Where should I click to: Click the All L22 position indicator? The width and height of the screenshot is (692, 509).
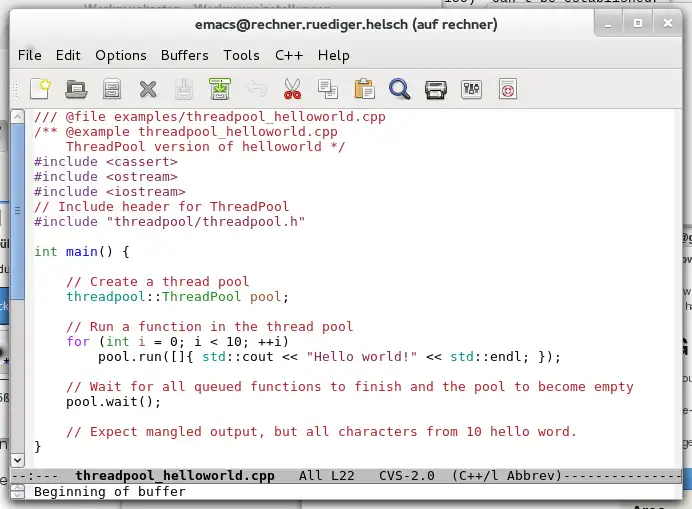tap(327, 475)
